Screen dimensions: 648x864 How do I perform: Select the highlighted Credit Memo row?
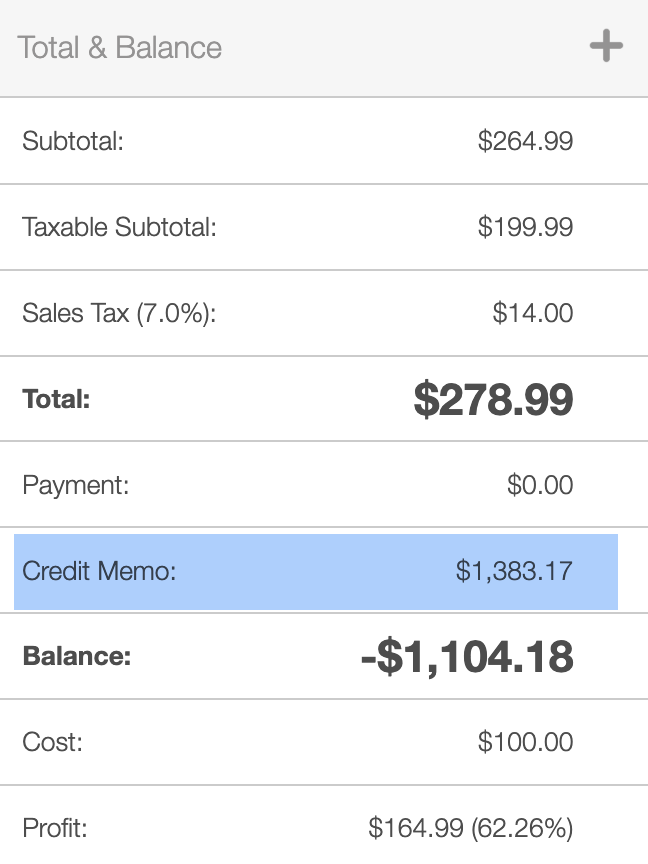pos(316,571)
